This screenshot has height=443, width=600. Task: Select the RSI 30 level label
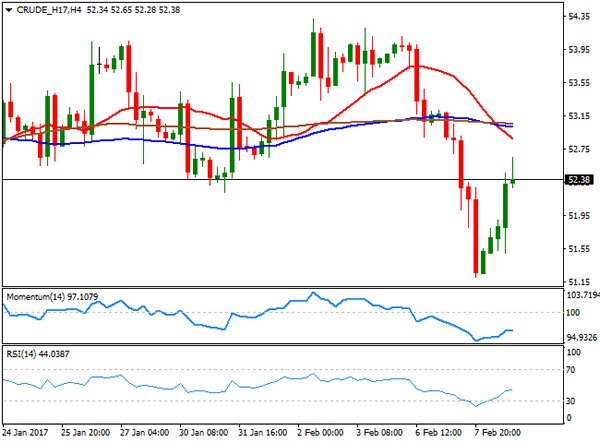click(571, 401)
